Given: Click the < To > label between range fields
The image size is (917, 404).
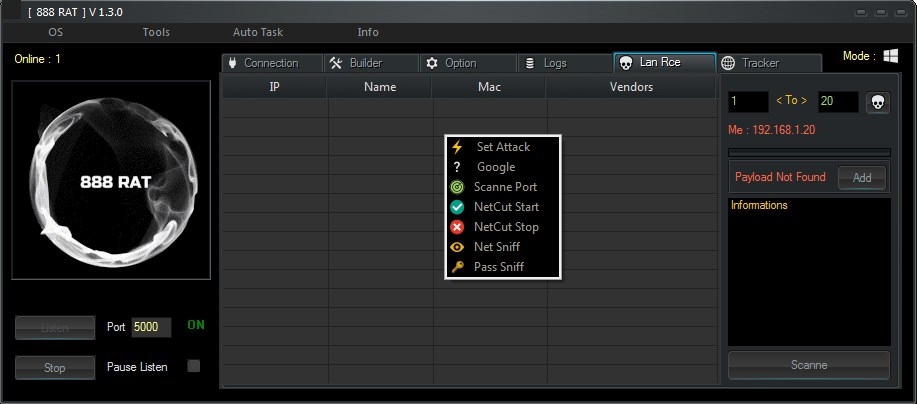Looking at the screenshot, I should click(x=791, y=101).
